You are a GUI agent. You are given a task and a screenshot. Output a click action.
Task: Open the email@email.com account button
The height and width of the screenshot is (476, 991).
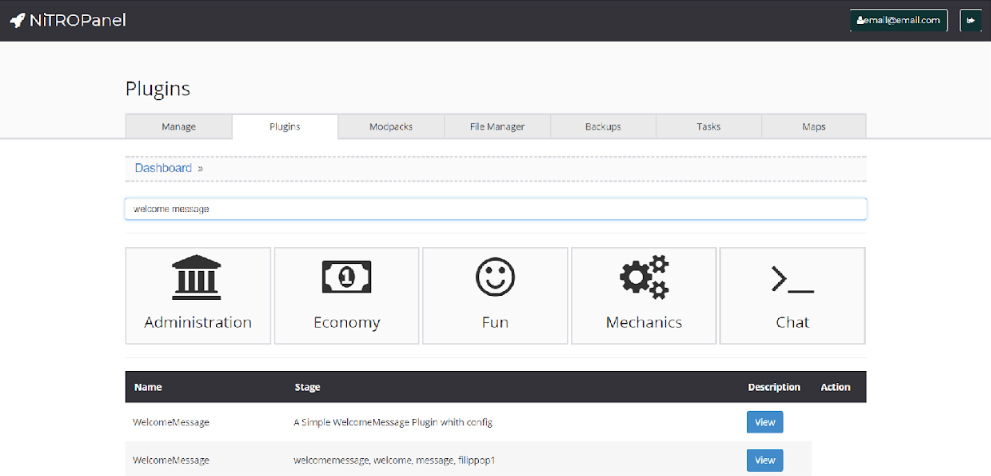tap(898, 20)
